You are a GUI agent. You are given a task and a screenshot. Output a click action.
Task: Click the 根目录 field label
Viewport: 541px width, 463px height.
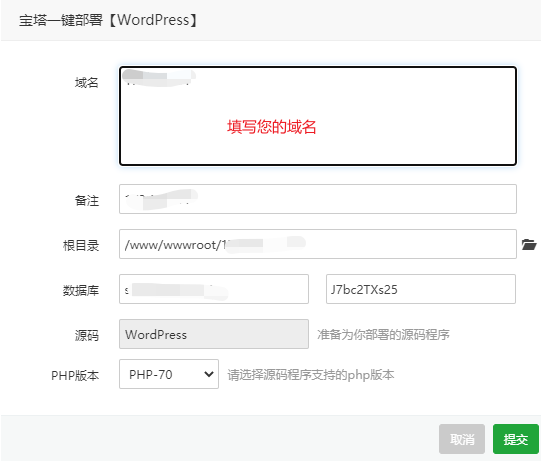pyautogui.click(x=81, y=246)
